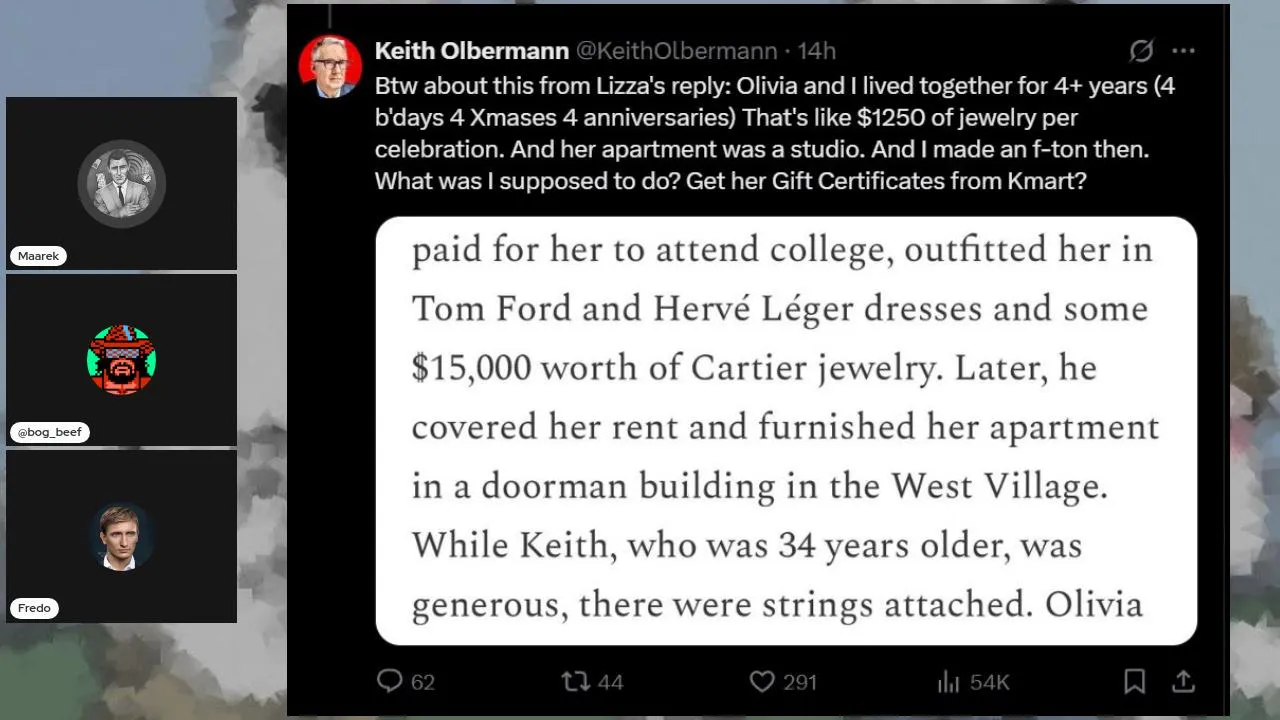Click the reply speech bubble icon
This screenshot has width=1280, height=720.
point(389,681)
